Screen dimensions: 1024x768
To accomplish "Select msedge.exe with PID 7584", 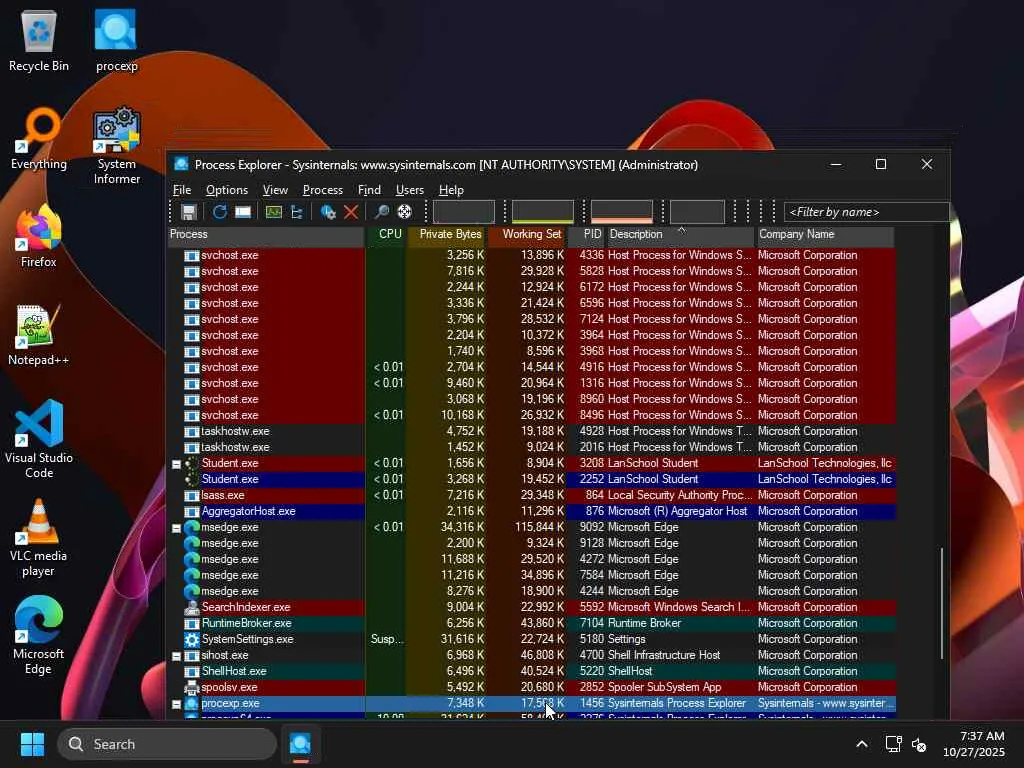I will tap(532, 575).
